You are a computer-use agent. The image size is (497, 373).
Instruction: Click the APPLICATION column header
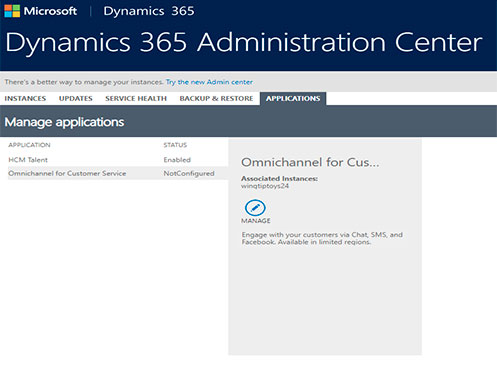(29, 145)
